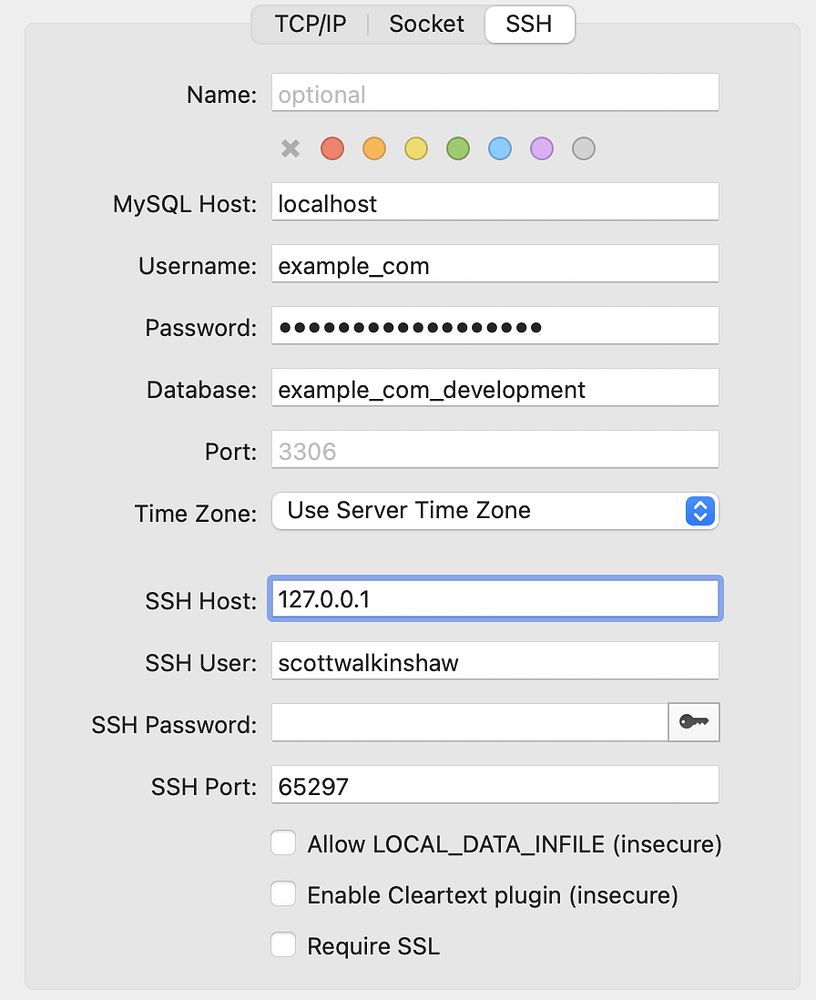The image size is (816, 1000).
Task: Switch to the Socket connection tab
Action: (x=426, y=24)
